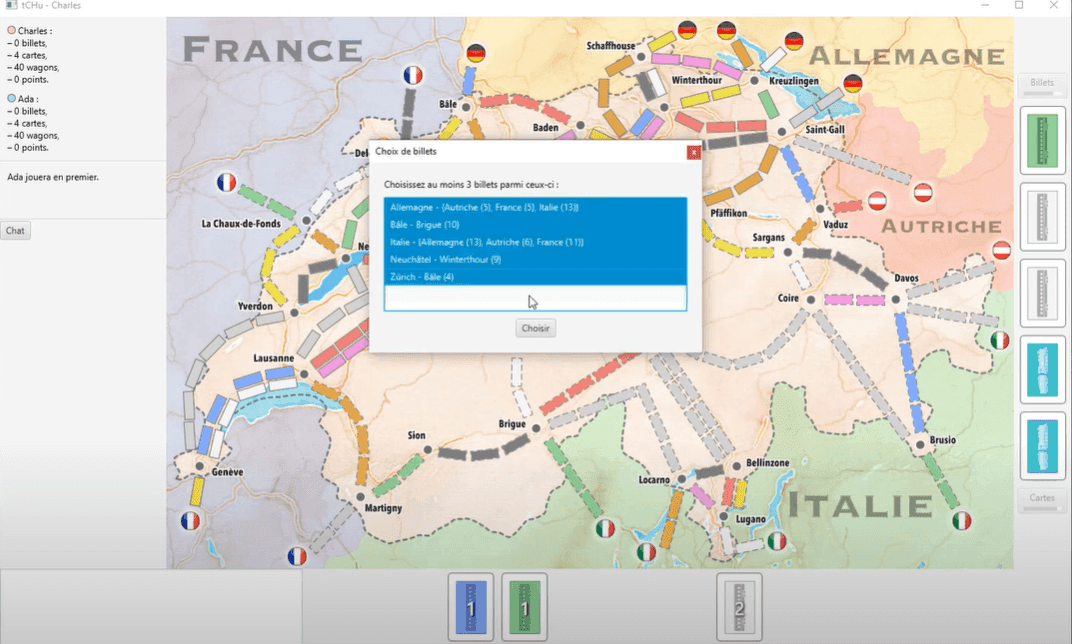Claim the dark gray route Locarno to Bellinzone

(x=710, y=471)
